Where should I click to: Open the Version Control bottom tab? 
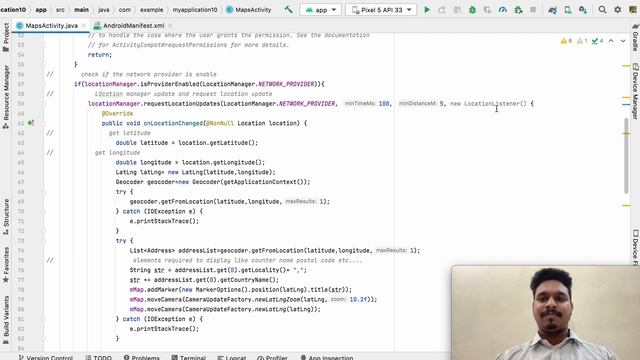point(46,357)
